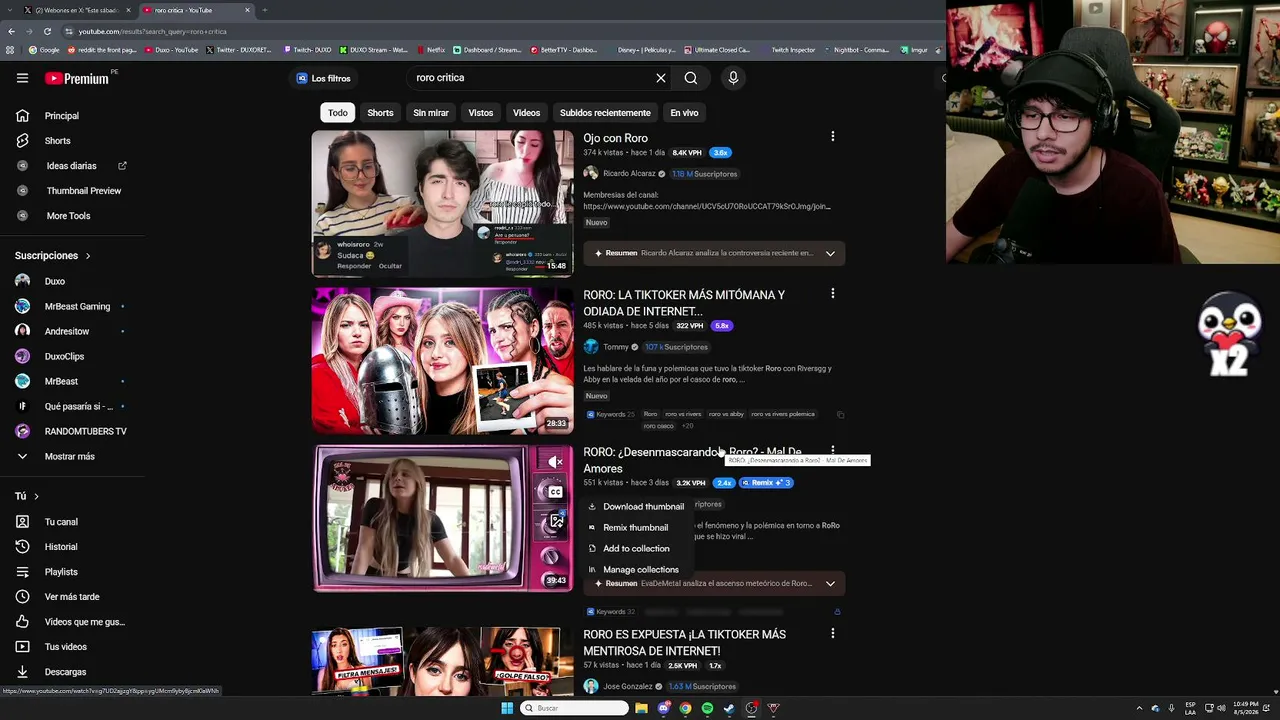Toggle subtitles on the video preview
This screenshot has height=720, width=1280.
coord(555,492)
